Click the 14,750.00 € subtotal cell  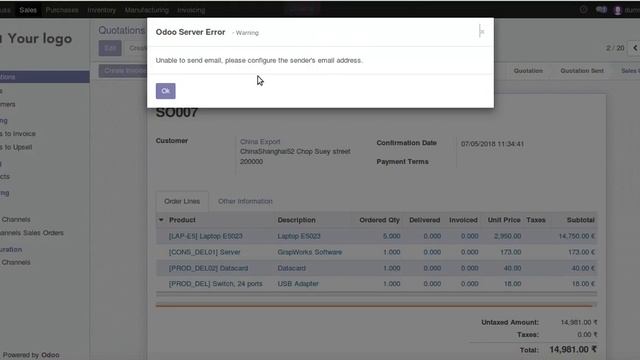tap(577, 236)
